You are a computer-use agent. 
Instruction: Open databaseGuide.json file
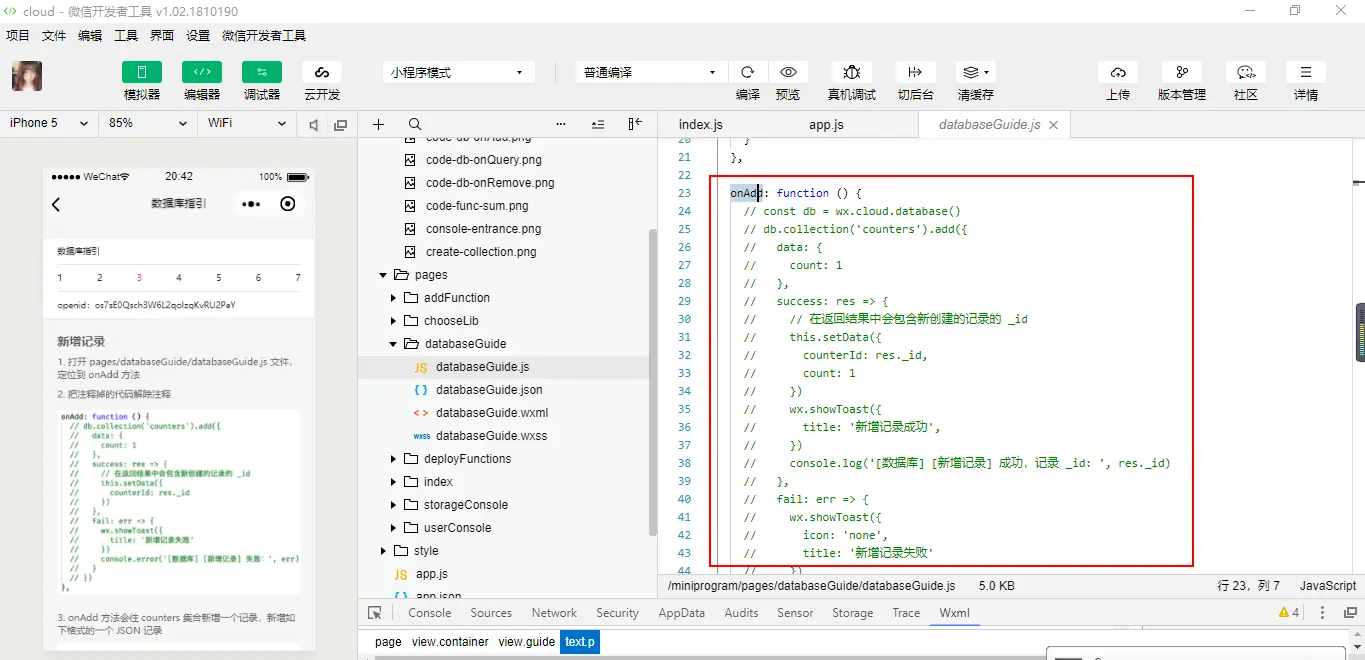[x=489, y=390]
